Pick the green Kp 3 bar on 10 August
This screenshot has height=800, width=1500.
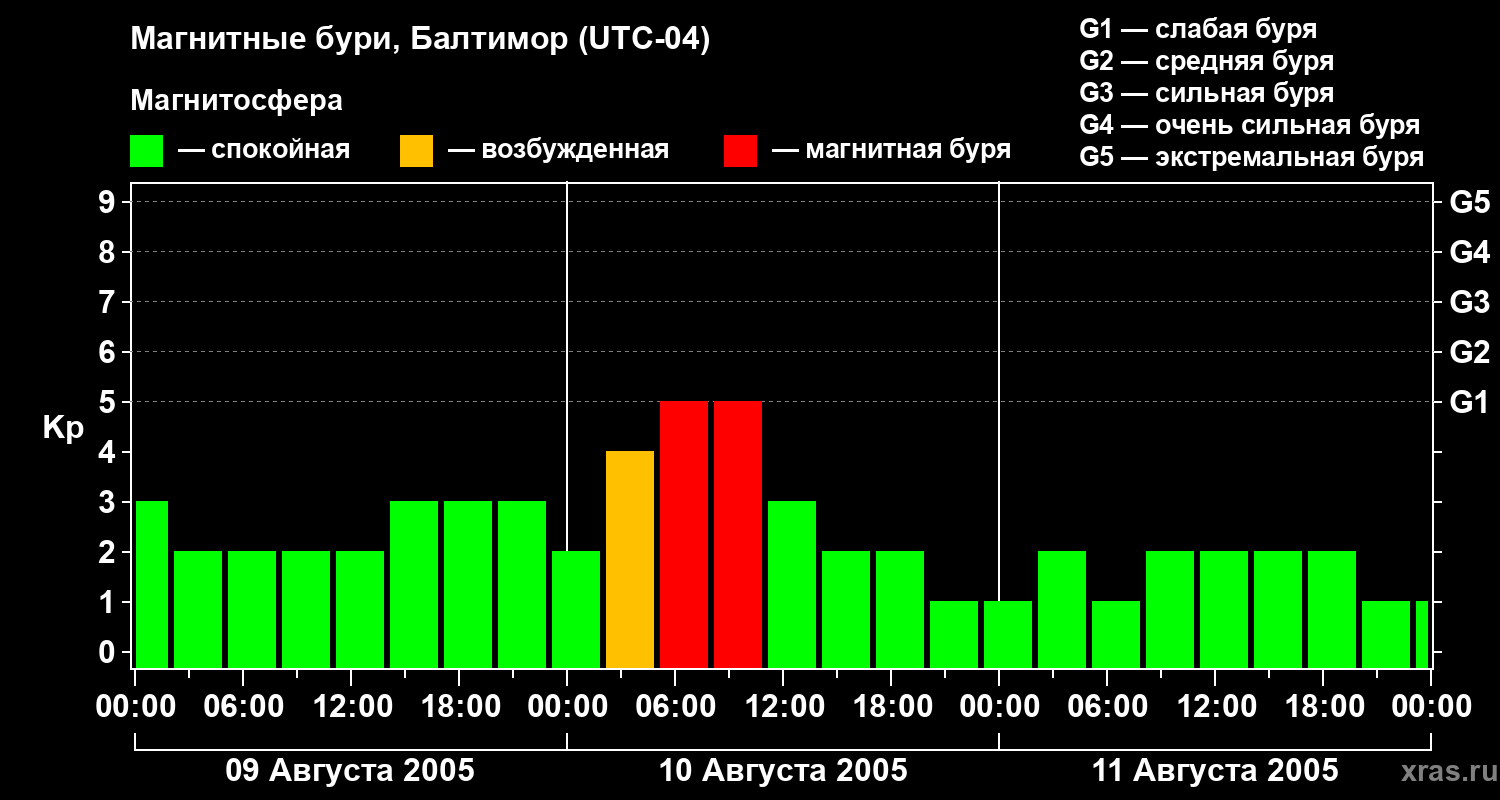792,584
